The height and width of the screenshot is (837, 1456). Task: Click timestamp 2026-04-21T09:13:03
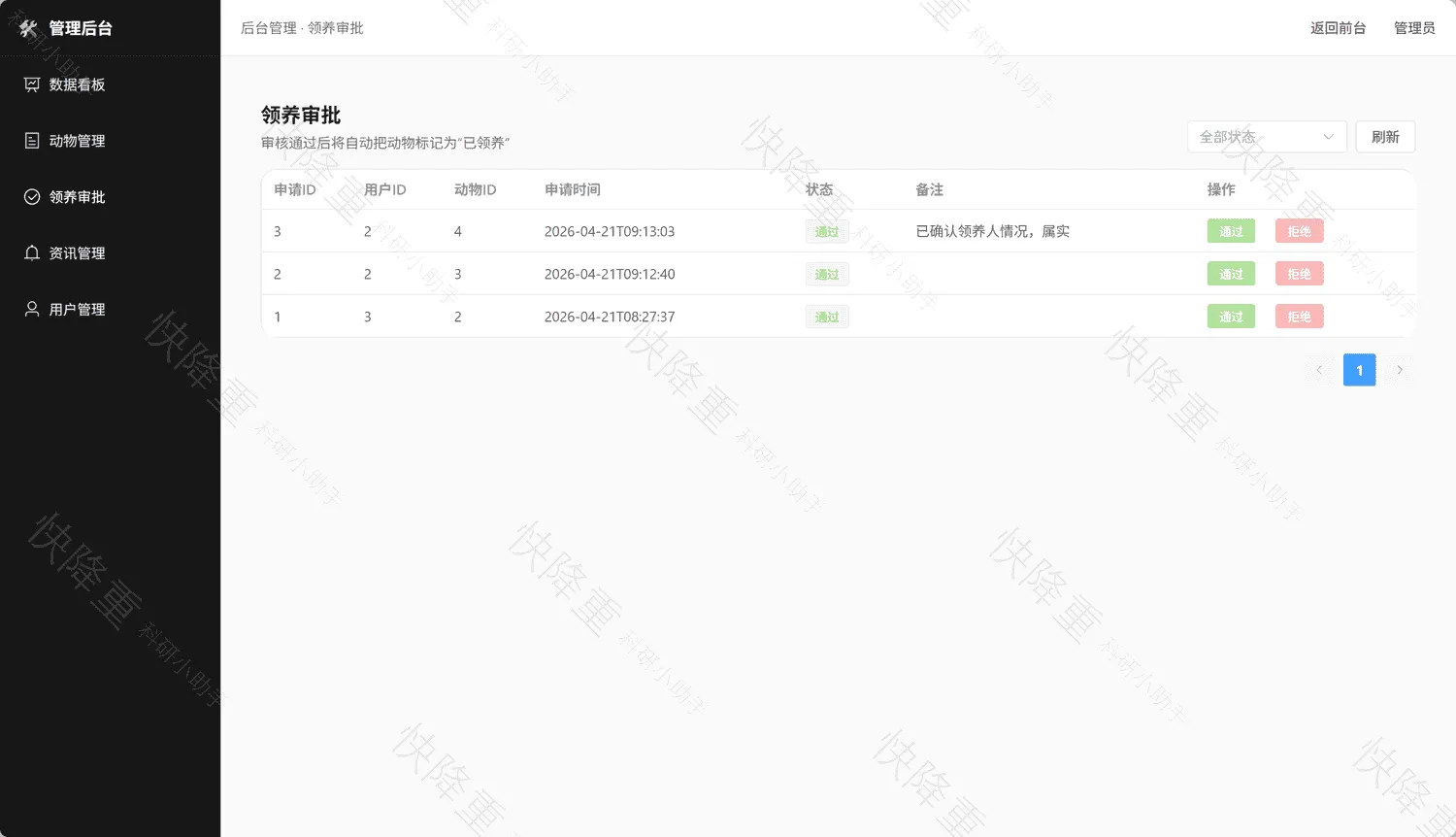point(610,231)
